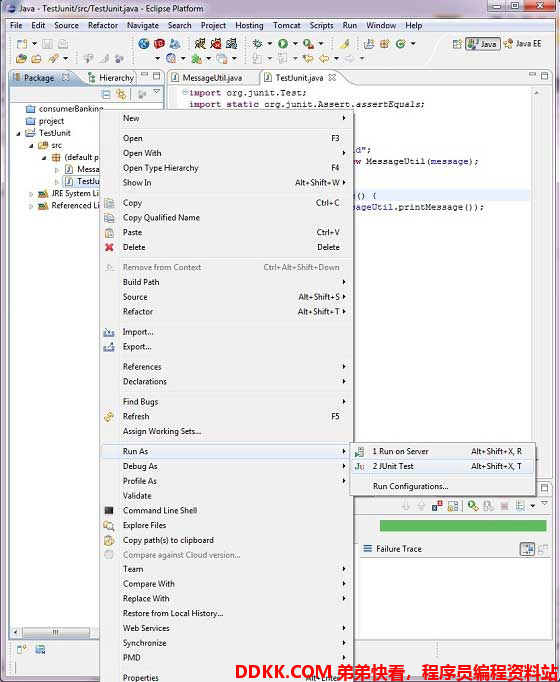Maximize the editor area using its maximize icon
Screen dimensions: 560x682
pos(544,76)
